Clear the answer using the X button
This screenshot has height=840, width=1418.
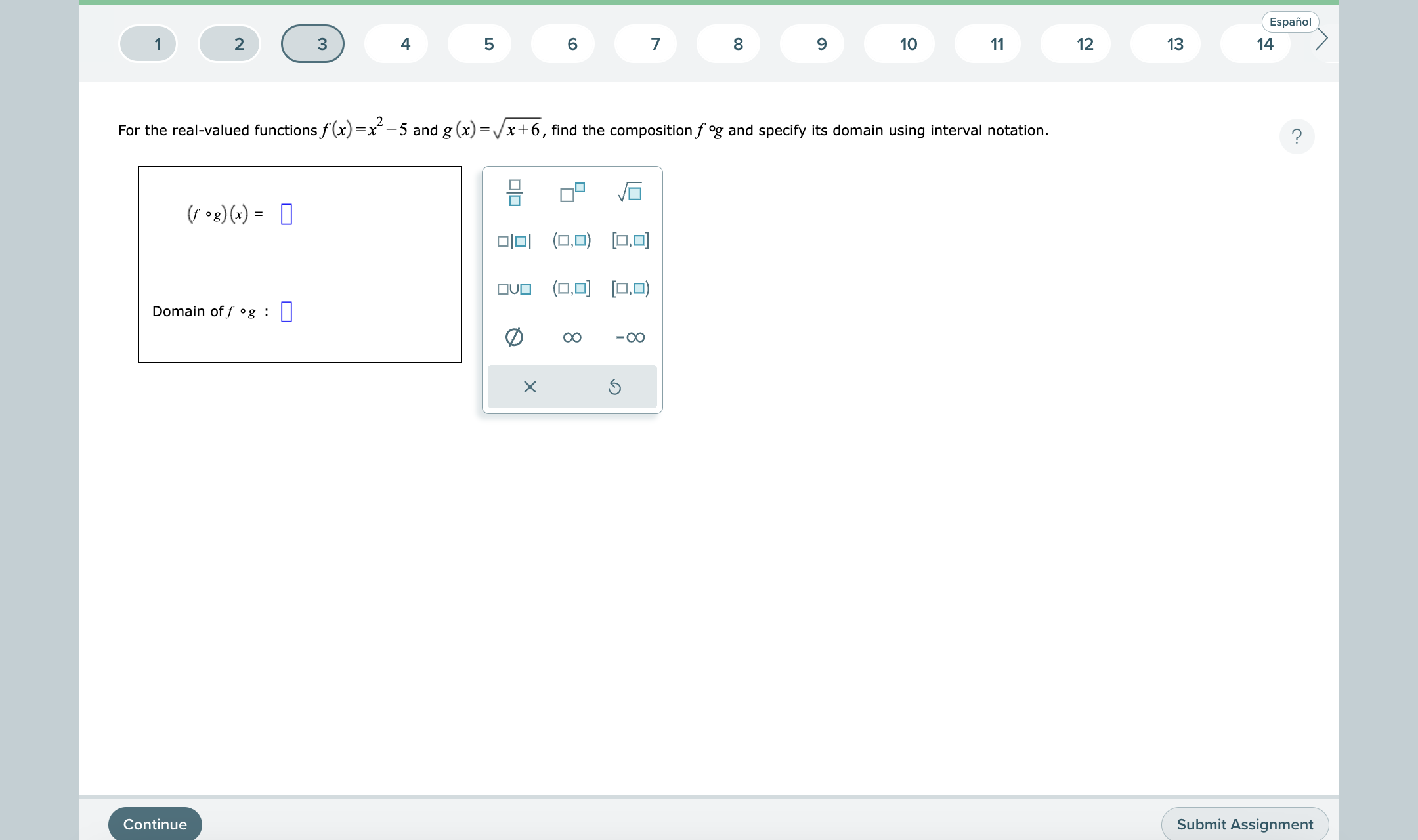point(529,387)
